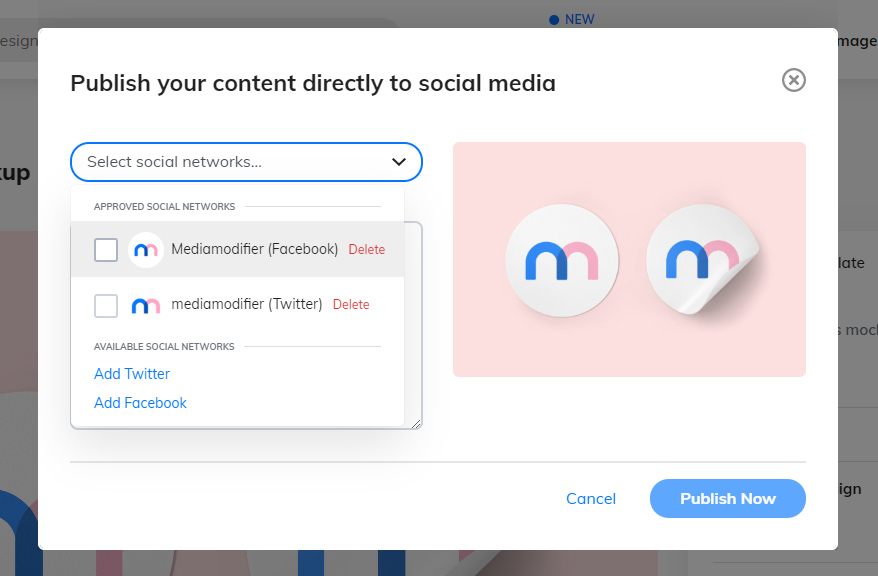Select the mediamodifier (Twitter) account name
878x576 pixels.
click(x=246, y=304)
